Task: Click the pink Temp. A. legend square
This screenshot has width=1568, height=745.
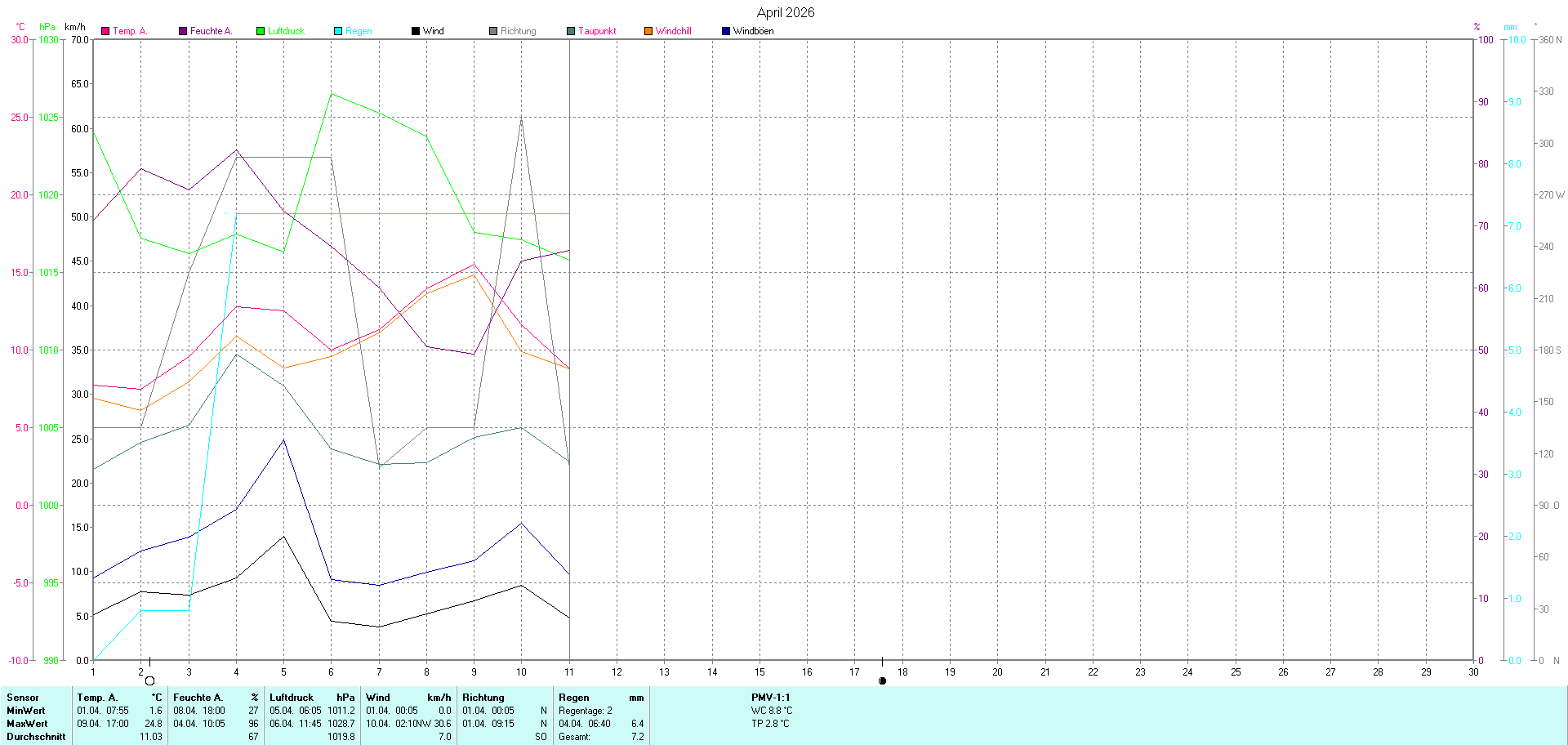Action: click(x=105, y=31)
